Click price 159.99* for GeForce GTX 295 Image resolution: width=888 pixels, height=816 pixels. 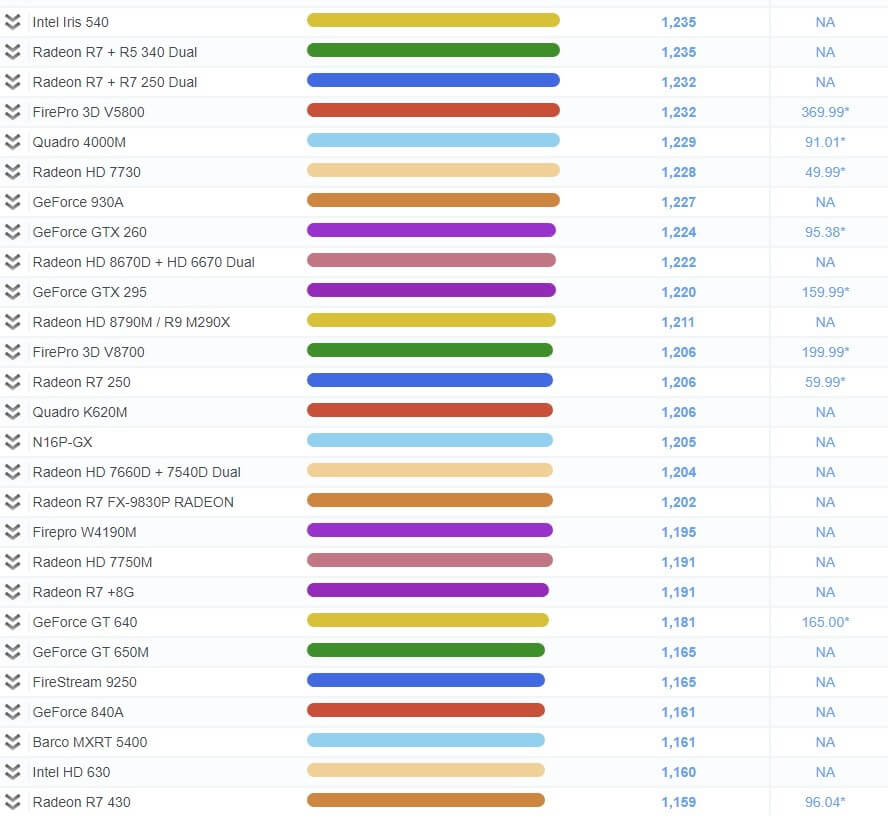pos(825,292)
